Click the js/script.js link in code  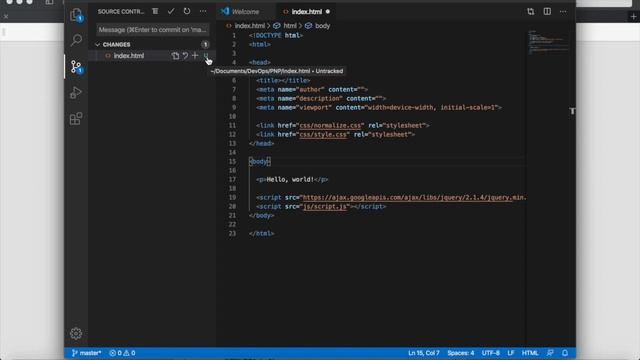(x=324, y=207)
